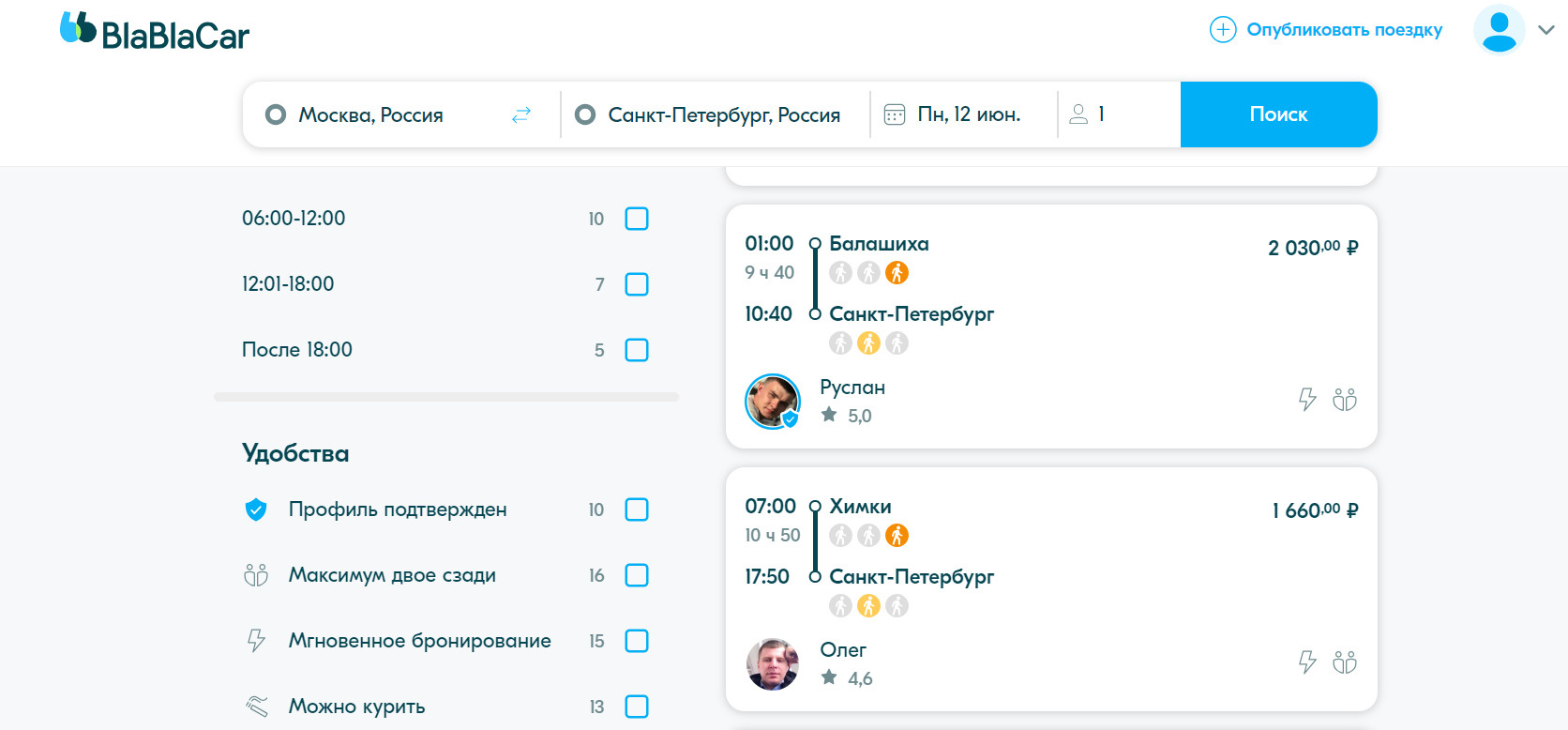Check the 12:01-18:00 departure time filter
Screen dimensions: 1568x730
click(637, 284)
